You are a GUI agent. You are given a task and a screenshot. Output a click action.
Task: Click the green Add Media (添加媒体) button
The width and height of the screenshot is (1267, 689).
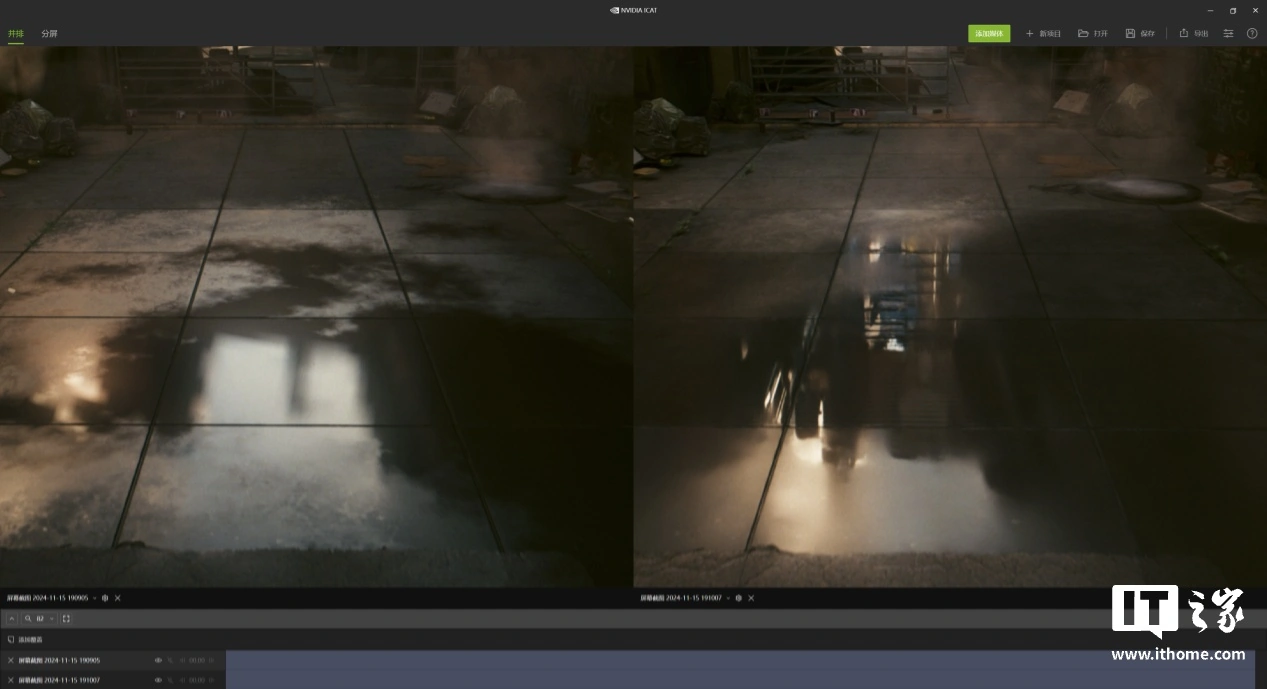(988, 33)
